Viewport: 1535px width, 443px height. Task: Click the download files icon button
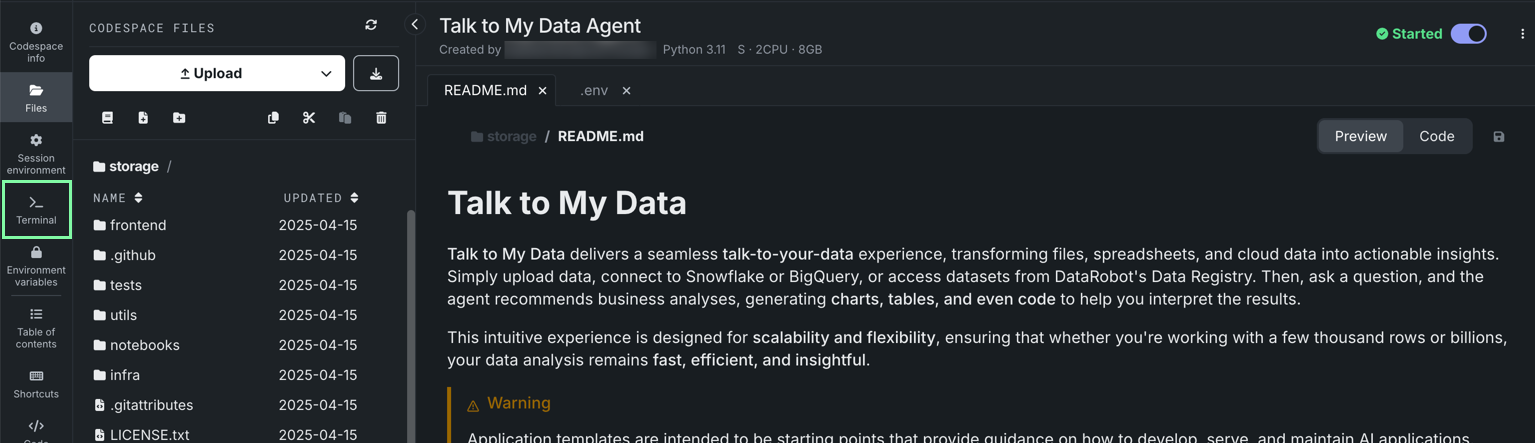[376, 73]
